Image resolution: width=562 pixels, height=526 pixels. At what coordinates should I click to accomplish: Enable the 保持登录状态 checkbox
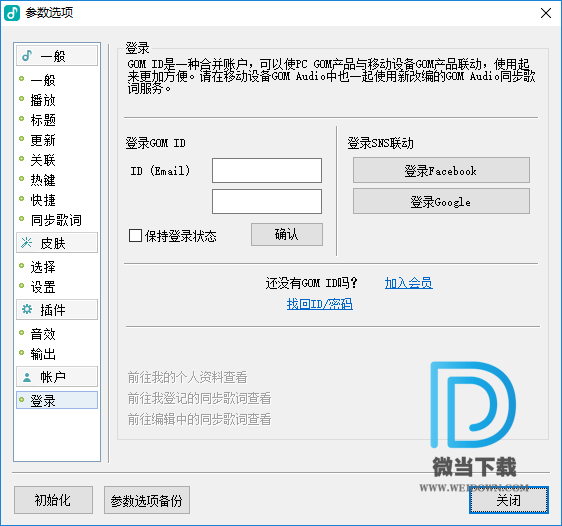coord(135,236)
